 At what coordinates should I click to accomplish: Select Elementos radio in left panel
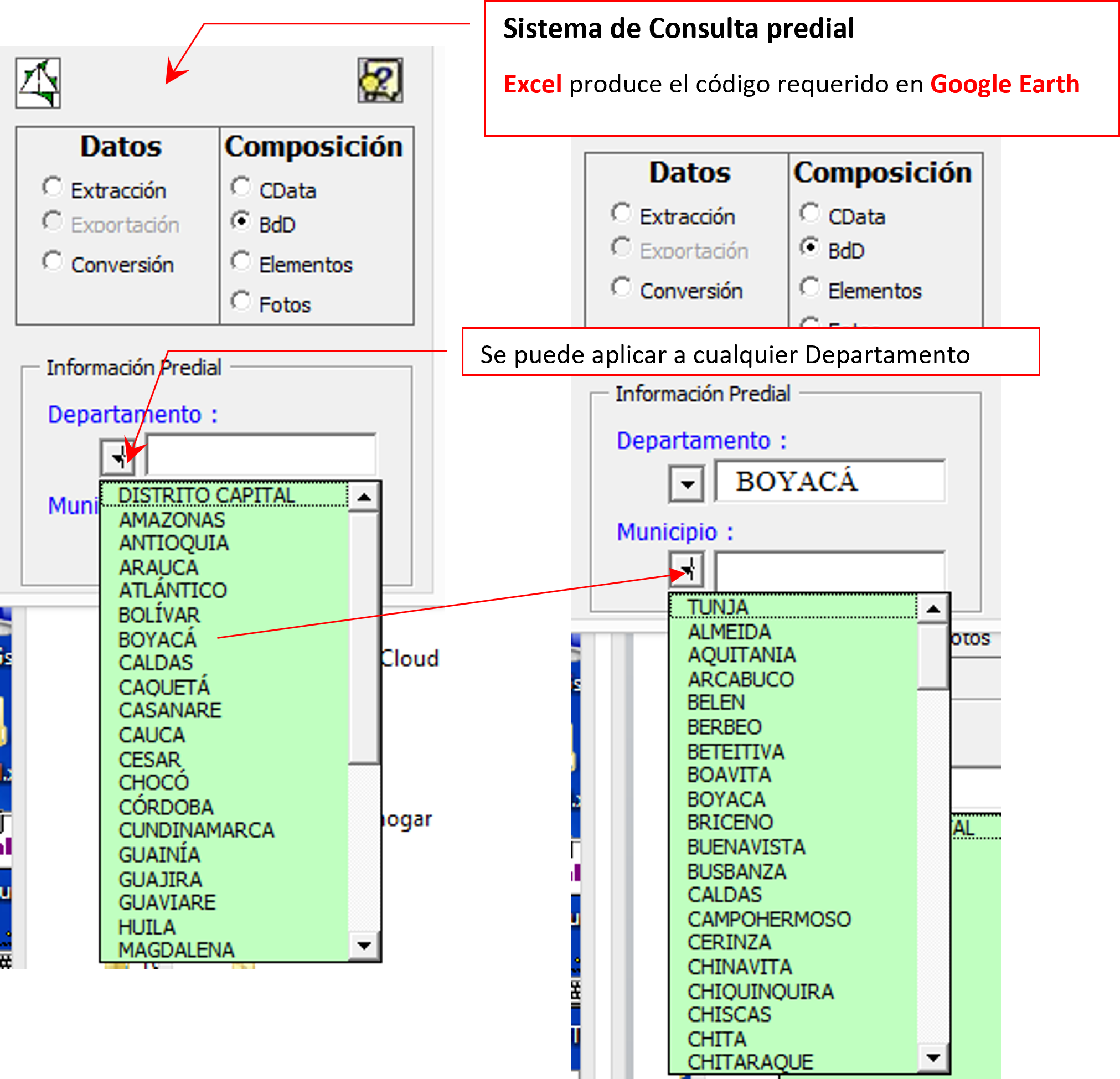coord(241,261)
